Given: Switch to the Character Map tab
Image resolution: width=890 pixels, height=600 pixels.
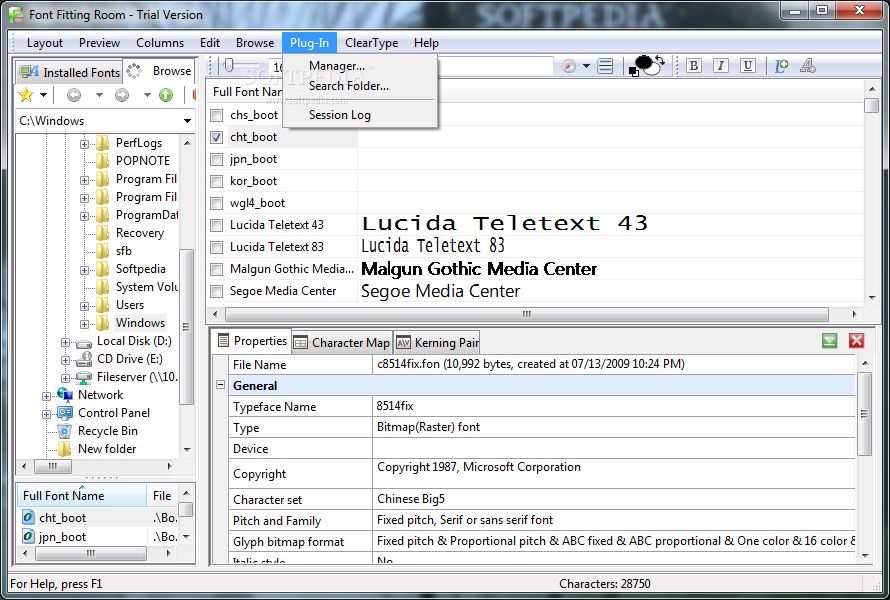Looking at the screenshot, I should 342,342.
